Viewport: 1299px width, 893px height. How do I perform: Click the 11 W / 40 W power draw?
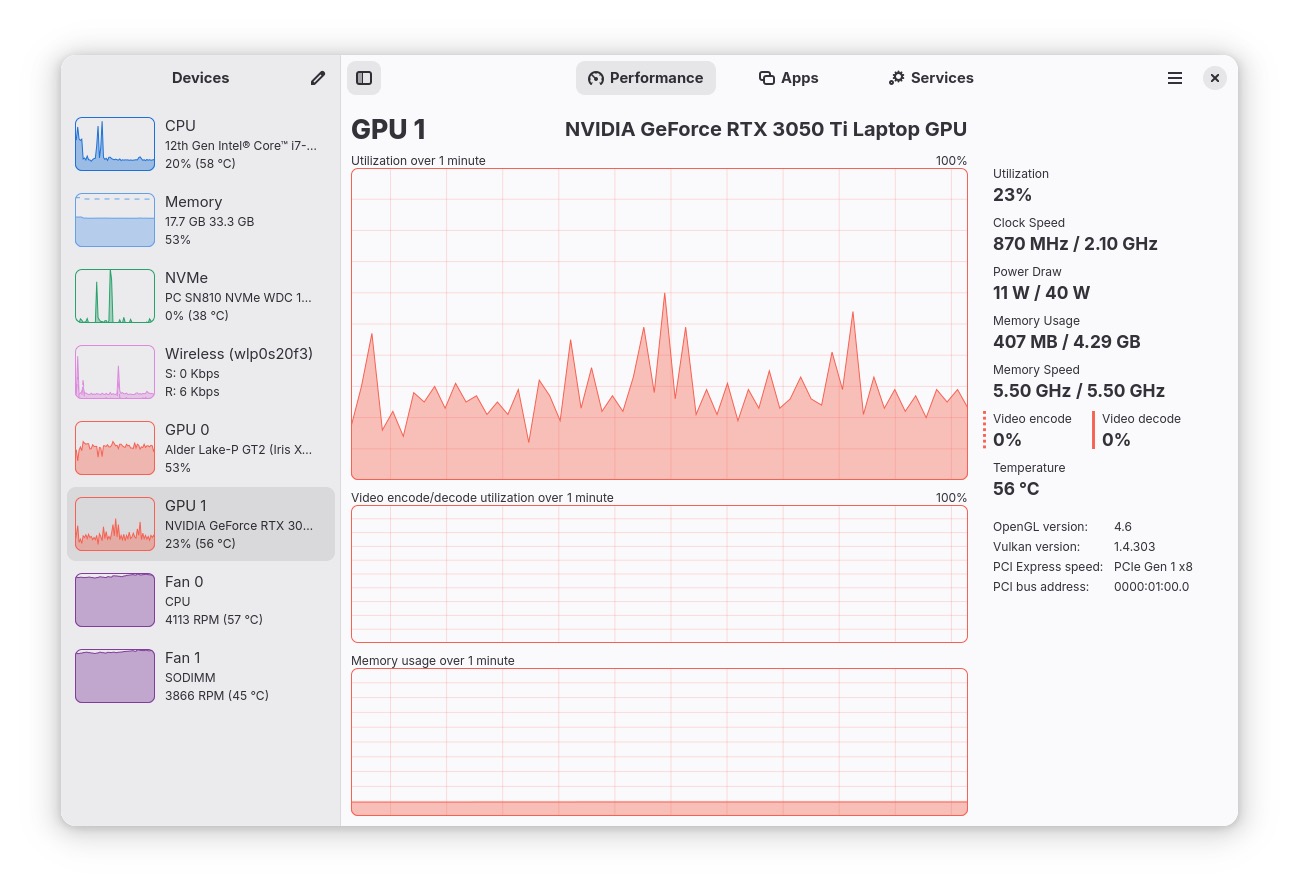pyautogui.click(x=1041, y=293)
